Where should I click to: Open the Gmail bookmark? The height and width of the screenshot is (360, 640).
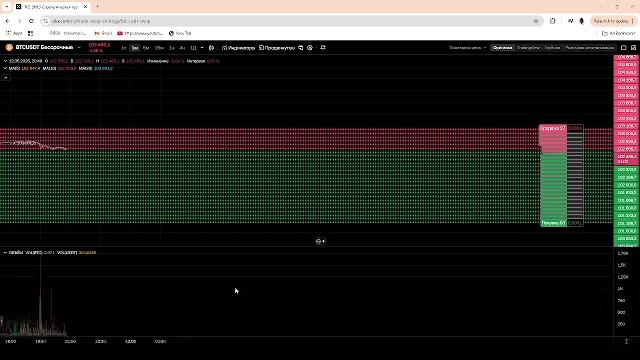[103, 33]
